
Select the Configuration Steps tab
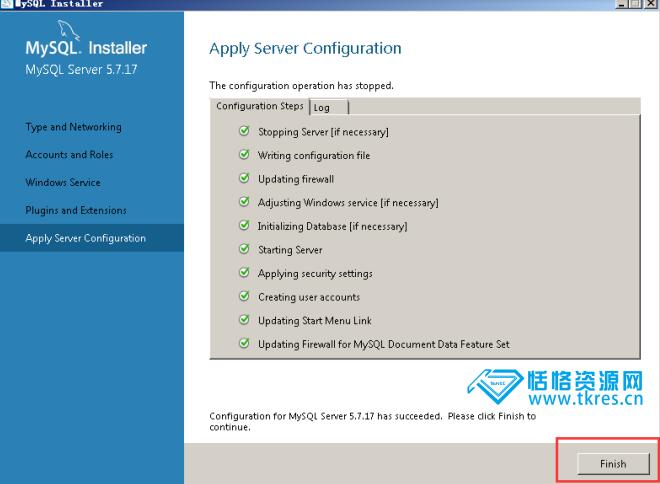259,106
